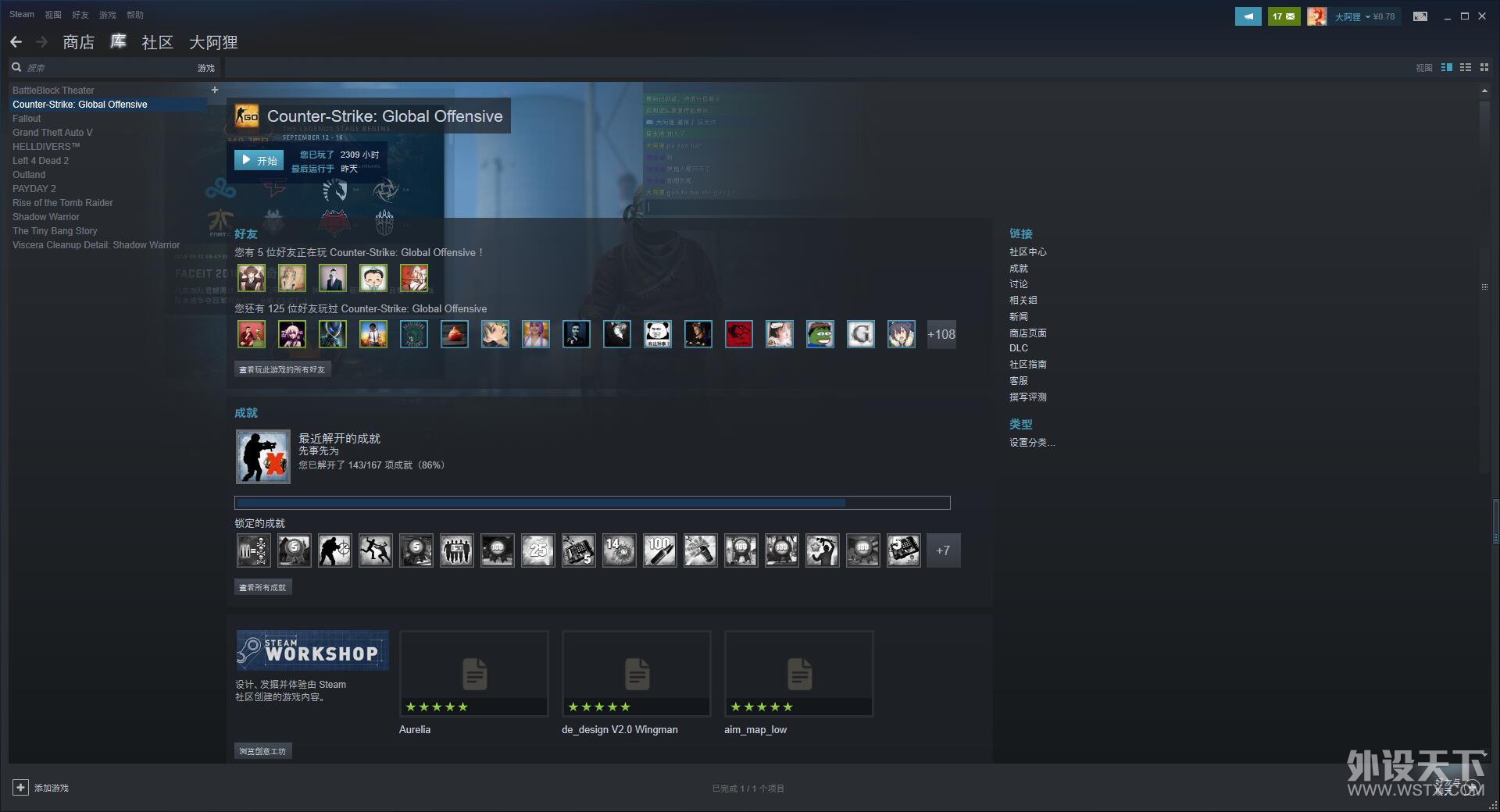Click the 设置分类... link
The width and height of the screenshot is (1500, 812).
tap(1031, 443)
